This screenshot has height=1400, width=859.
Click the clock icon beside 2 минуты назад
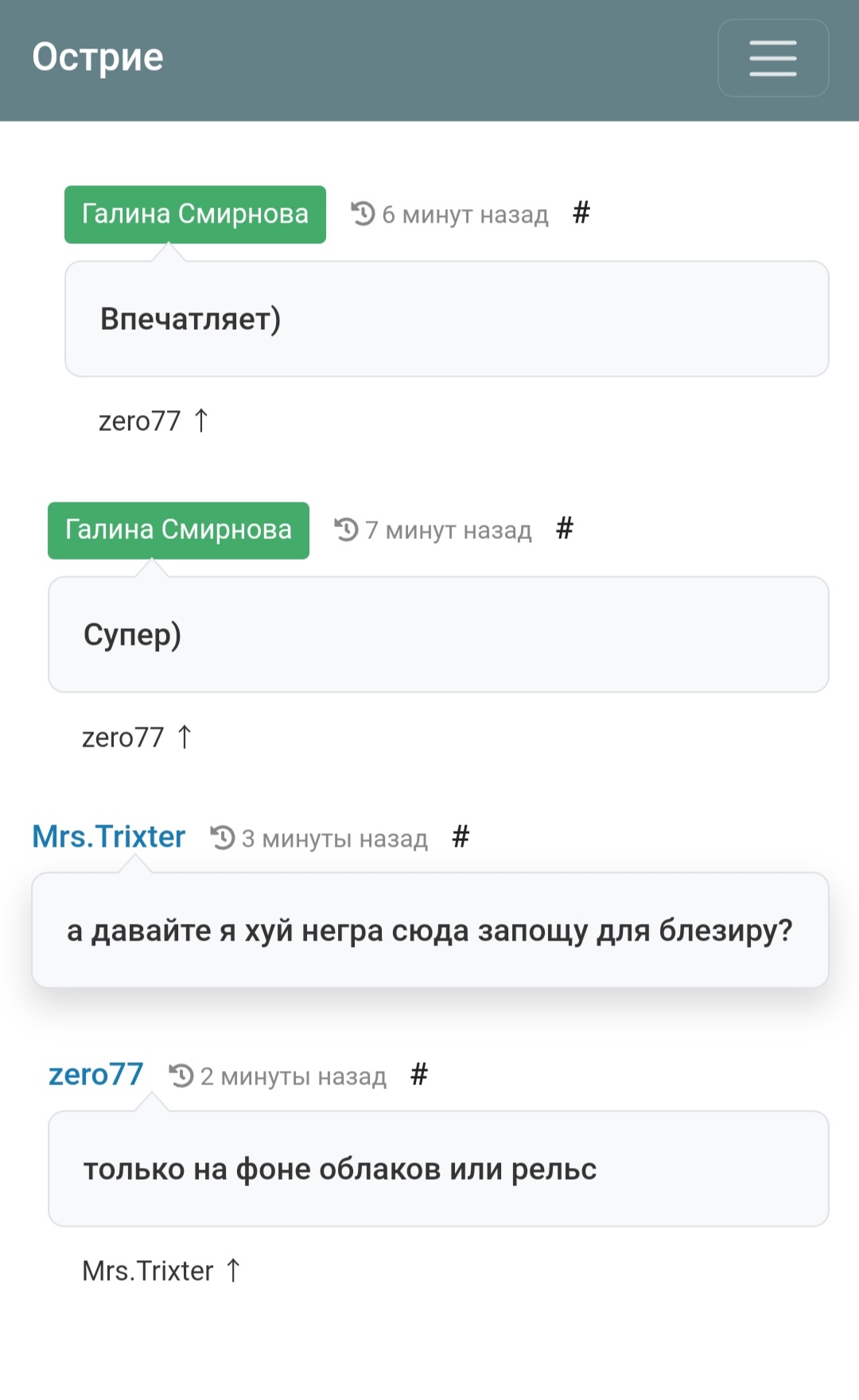coord(181,1075)
